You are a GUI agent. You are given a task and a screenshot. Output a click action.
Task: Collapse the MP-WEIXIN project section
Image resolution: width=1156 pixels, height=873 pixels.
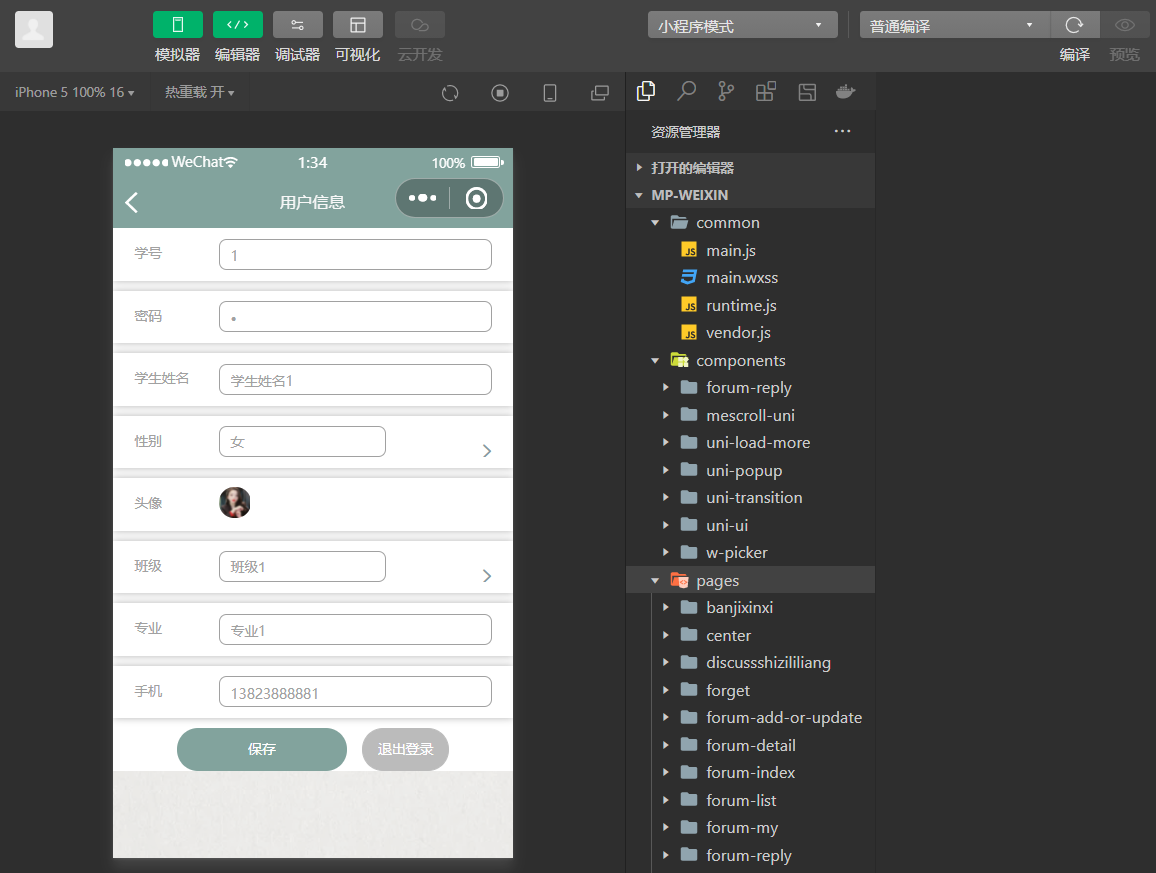[x=751, y=195]
